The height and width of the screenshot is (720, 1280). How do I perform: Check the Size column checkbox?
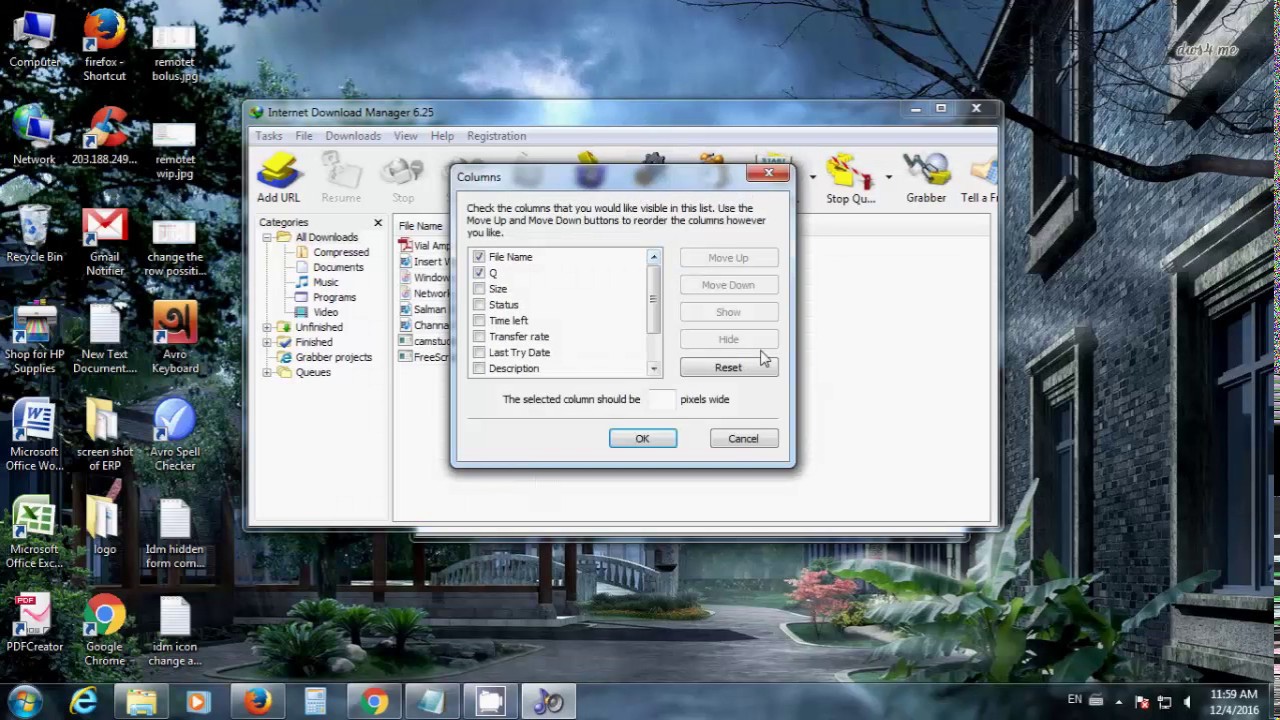pos(479,289)
